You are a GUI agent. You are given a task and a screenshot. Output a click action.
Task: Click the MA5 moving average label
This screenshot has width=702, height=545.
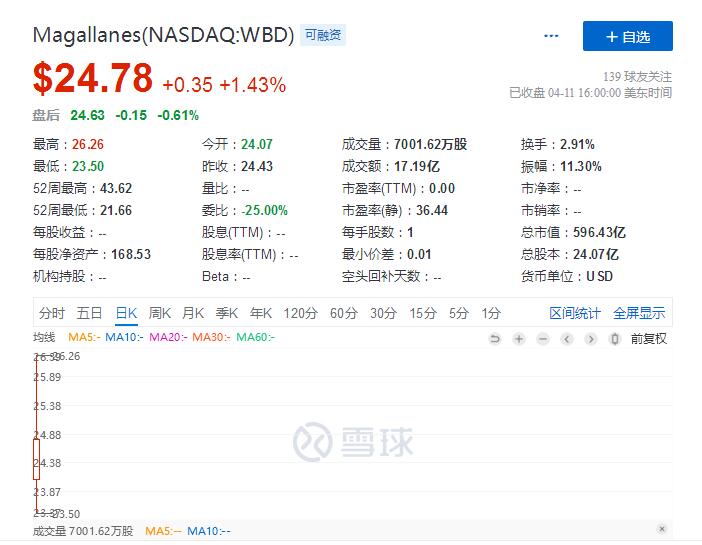point(84,337)
